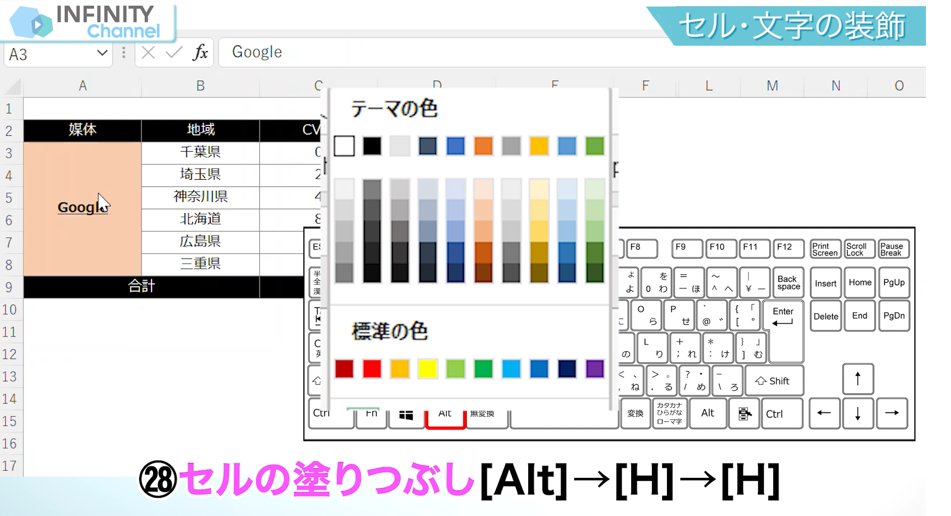Pick light blue in the theme colors row
This screenshot has height=516, width=951.
(x=567, y=146)
